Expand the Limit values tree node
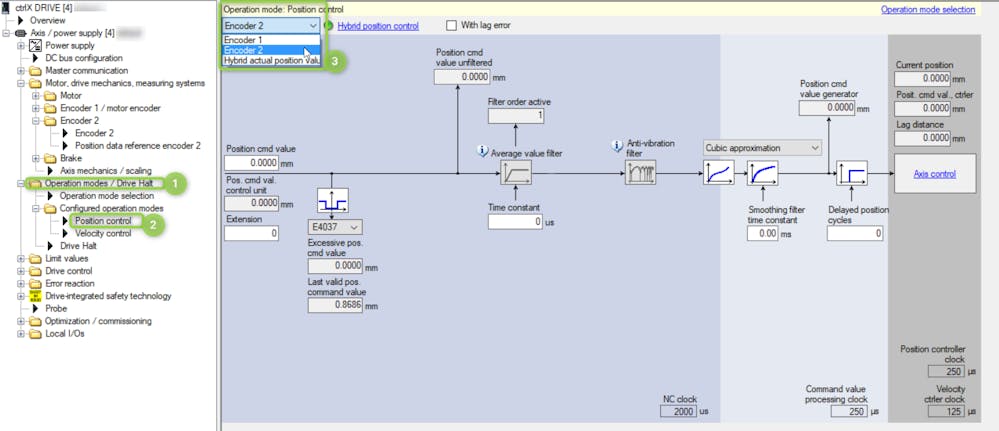The image size is (999, 431). coord(22,258)
